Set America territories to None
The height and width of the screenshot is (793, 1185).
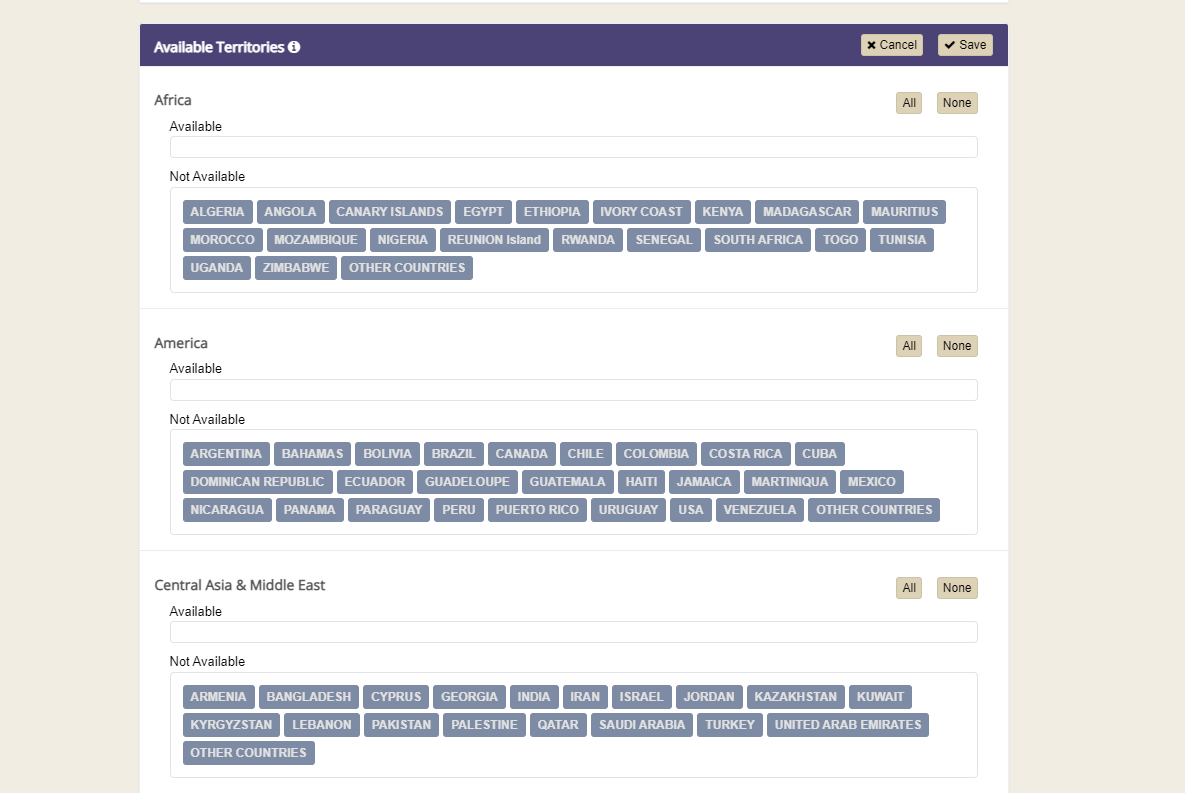coord(956,346)
